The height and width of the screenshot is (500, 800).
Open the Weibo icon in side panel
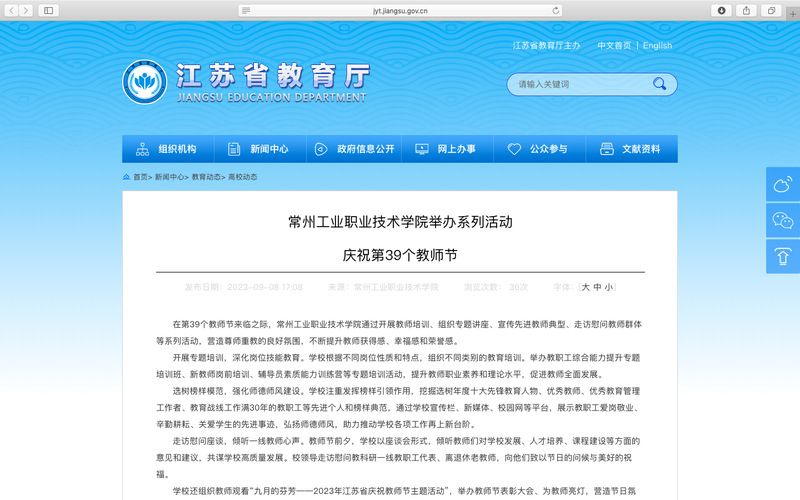tap(782, 184)
